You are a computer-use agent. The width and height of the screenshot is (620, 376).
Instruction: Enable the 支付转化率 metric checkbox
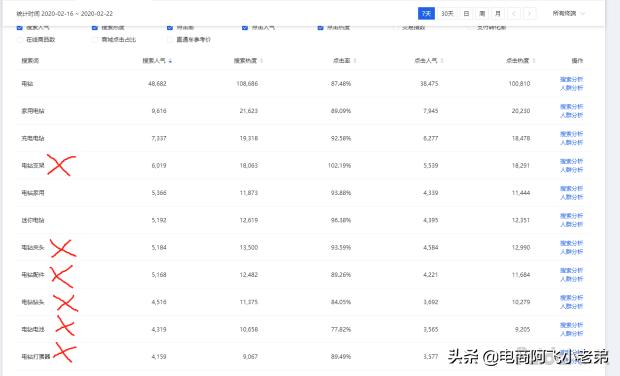[471, 27]
